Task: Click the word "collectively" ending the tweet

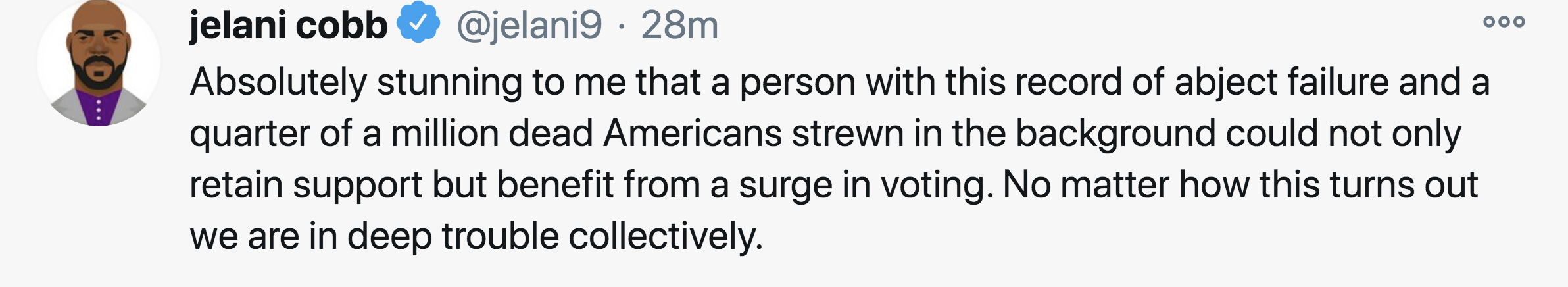Action: click(664, 236)
